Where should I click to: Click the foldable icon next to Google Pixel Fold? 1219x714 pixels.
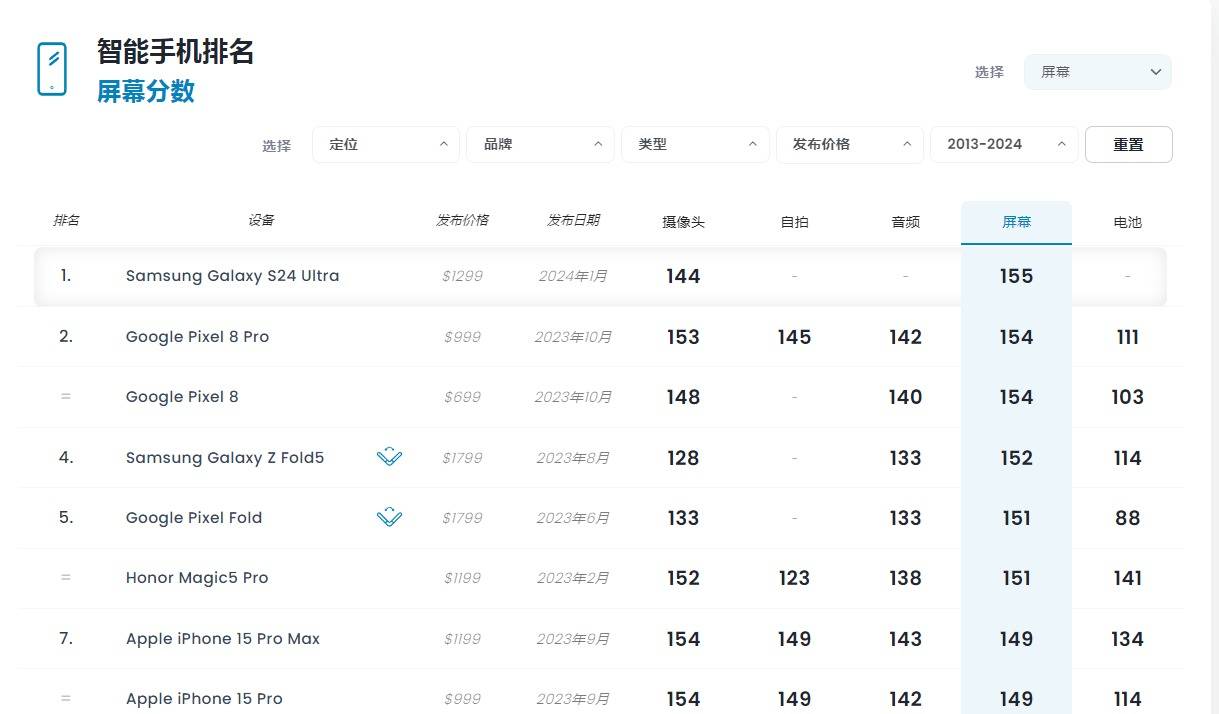(x=389, y=517)
